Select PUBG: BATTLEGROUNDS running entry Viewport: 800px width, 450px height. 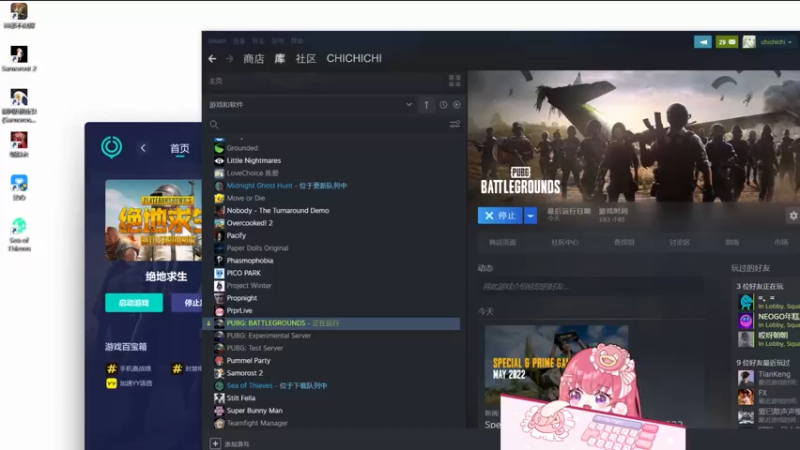(x=332, y=323)
